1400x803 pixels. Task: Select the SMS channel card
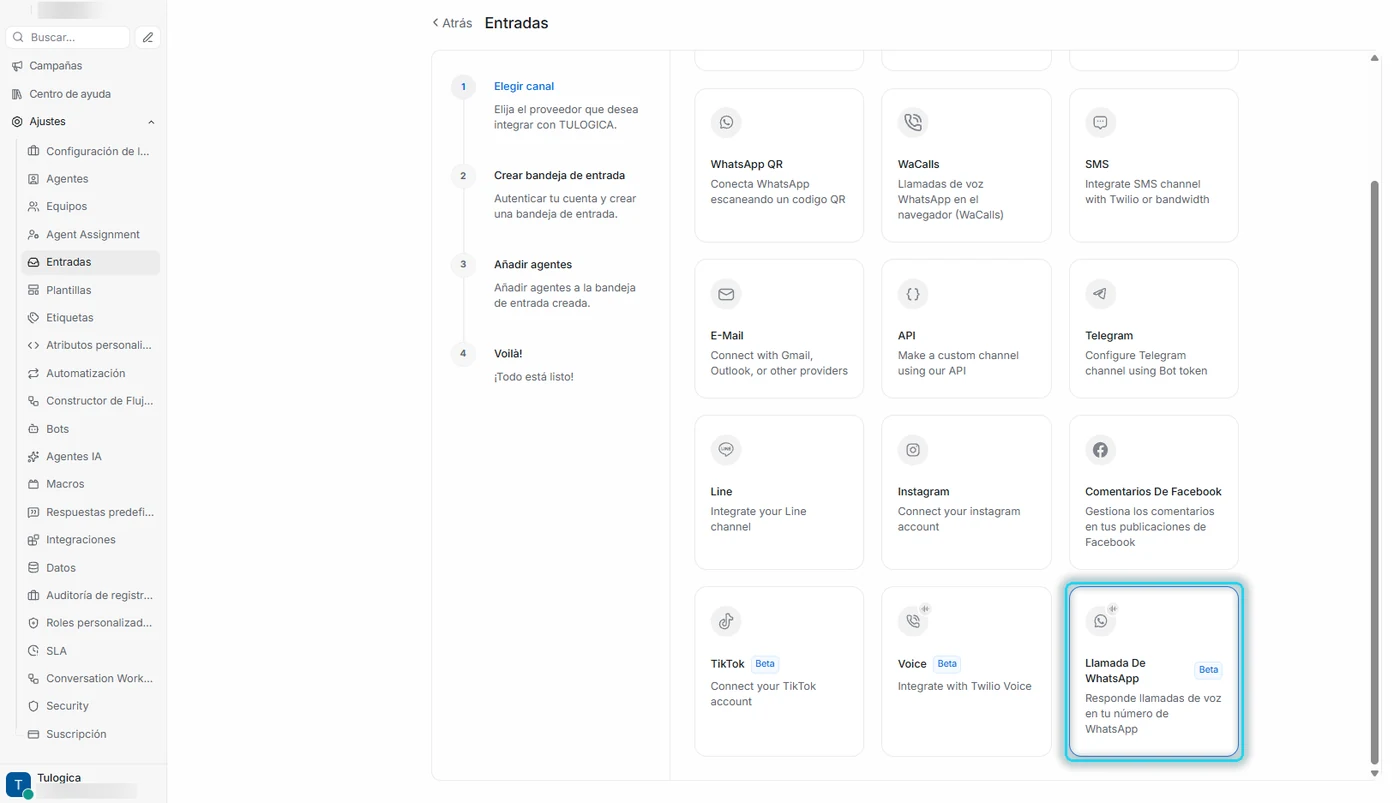(1154, 165)
